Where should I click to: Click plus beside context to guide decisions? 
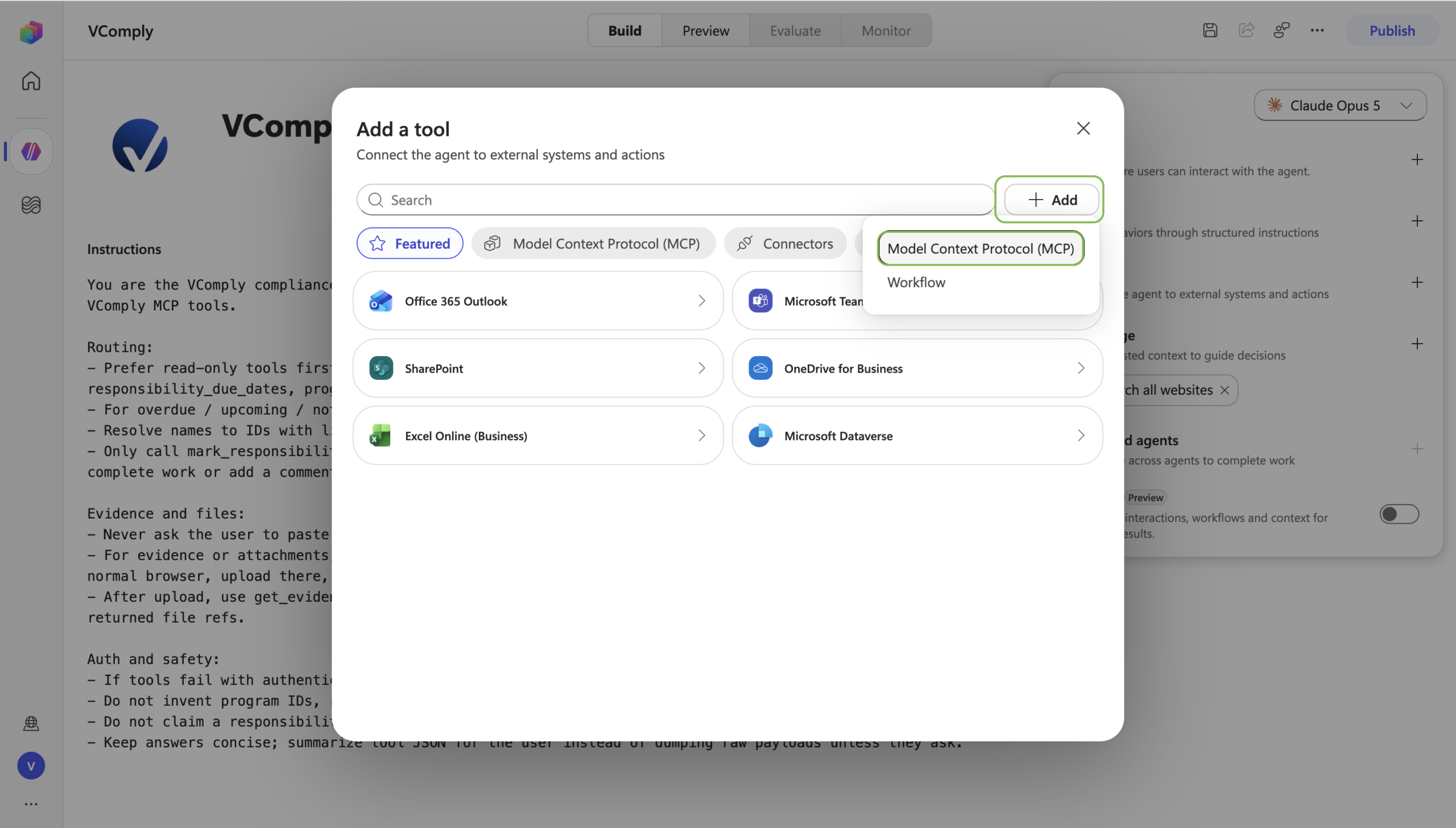pos(1417,344)
